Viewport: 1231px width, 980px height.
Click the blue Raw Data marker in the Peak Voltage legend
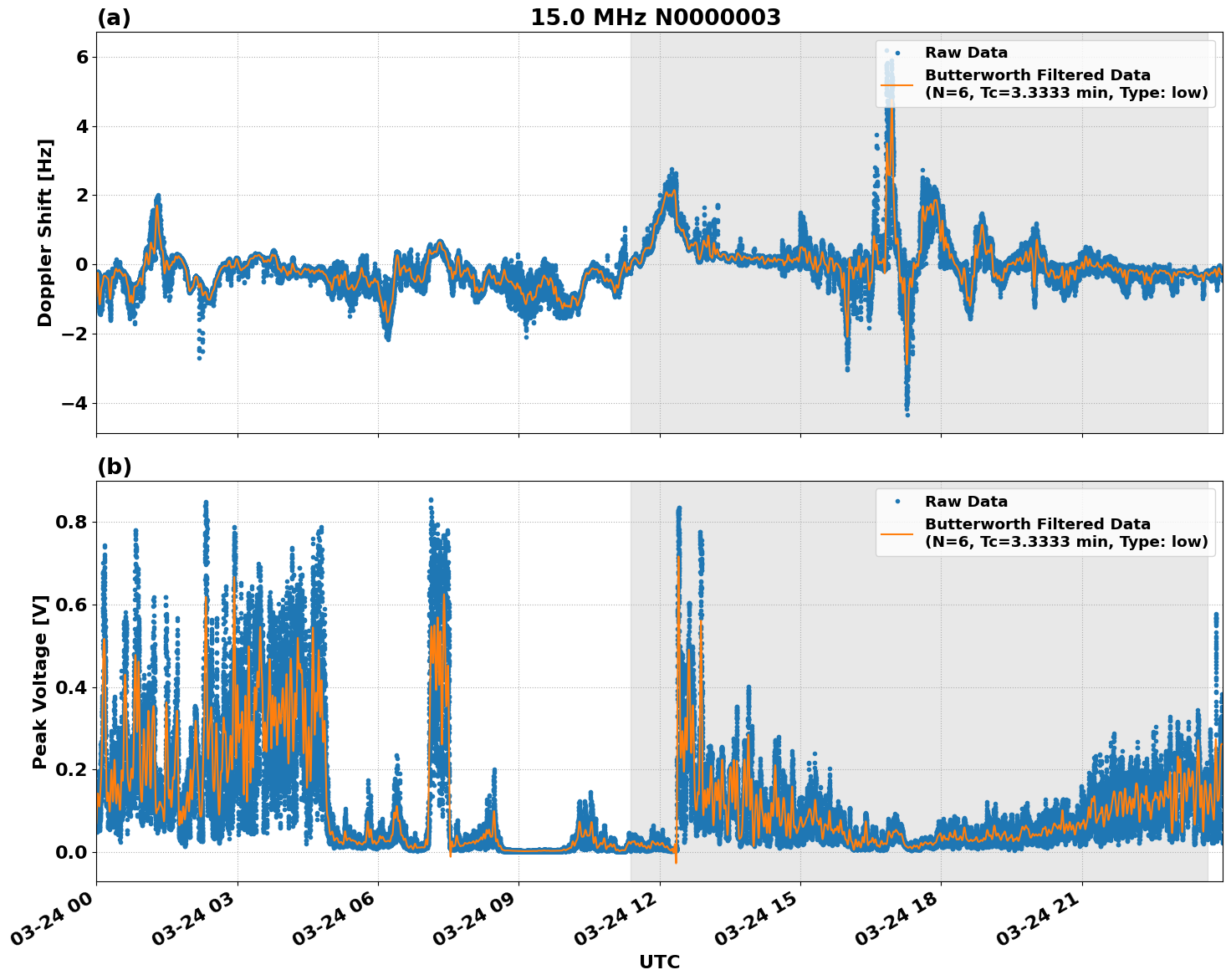pyautogui.click(x=897, y=503)
